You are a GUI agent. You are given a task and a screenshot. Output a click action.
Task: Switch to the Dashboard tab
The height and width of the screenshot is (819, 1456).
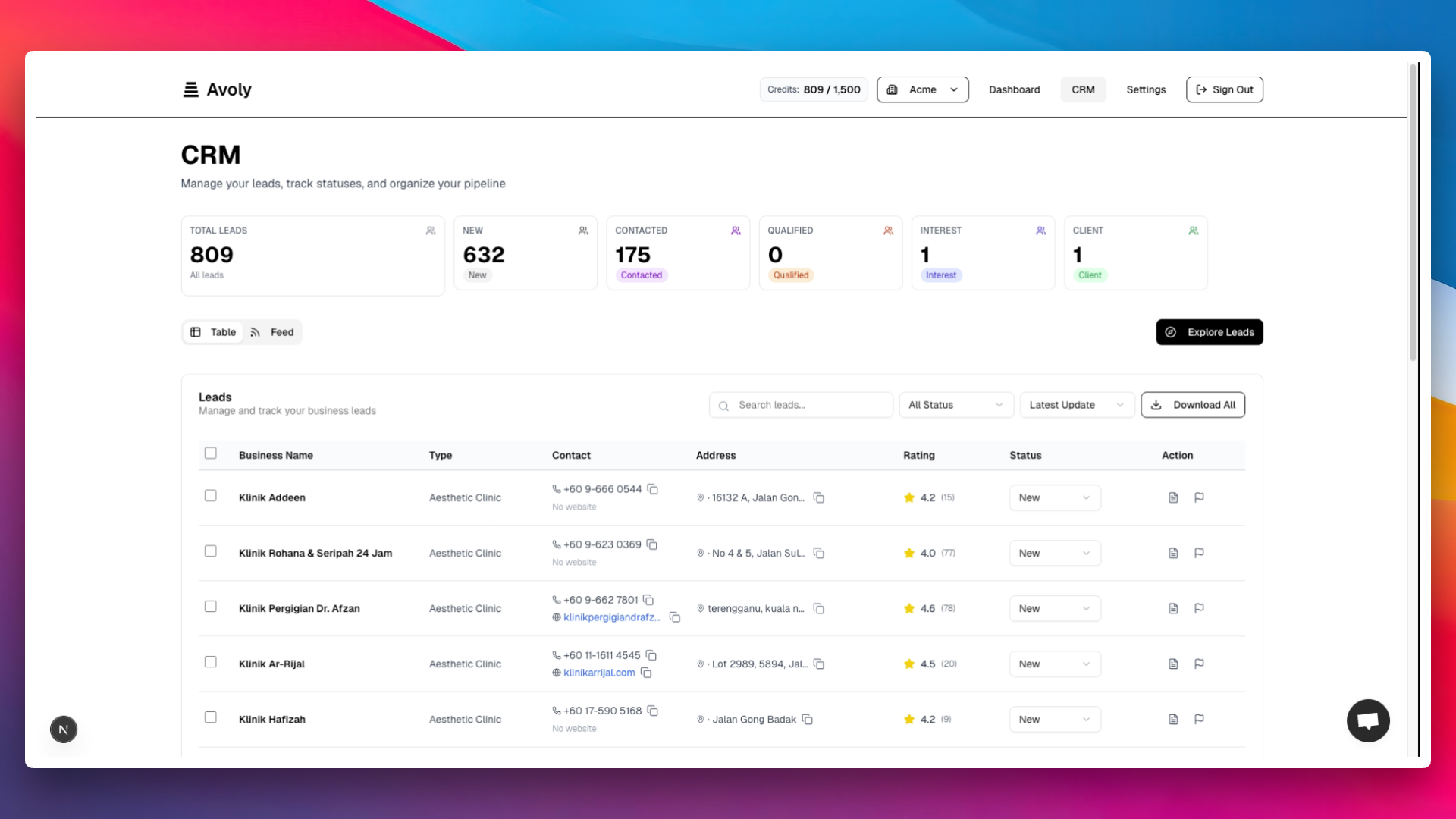click(1014, 89)
